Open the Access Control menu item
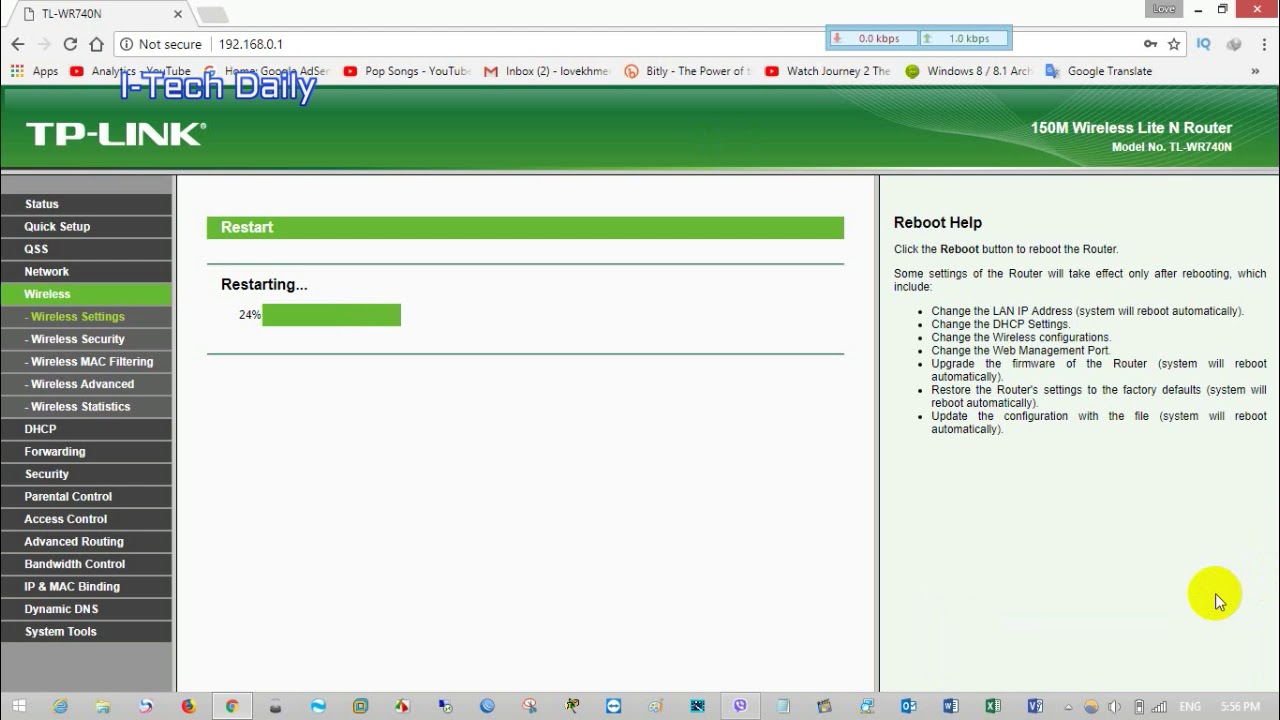Viewport: 1280px width, 720px height. pyautogui.click(x=86, y=519)
